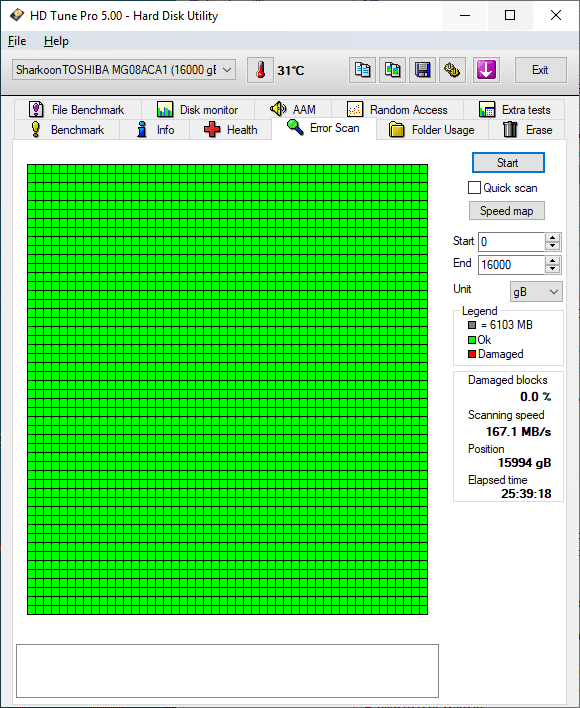Viewport: 580px width, 708px height.
Task: Save screenshot floppy disk icon
Action: pyautogui.click(x=422, y=70)
